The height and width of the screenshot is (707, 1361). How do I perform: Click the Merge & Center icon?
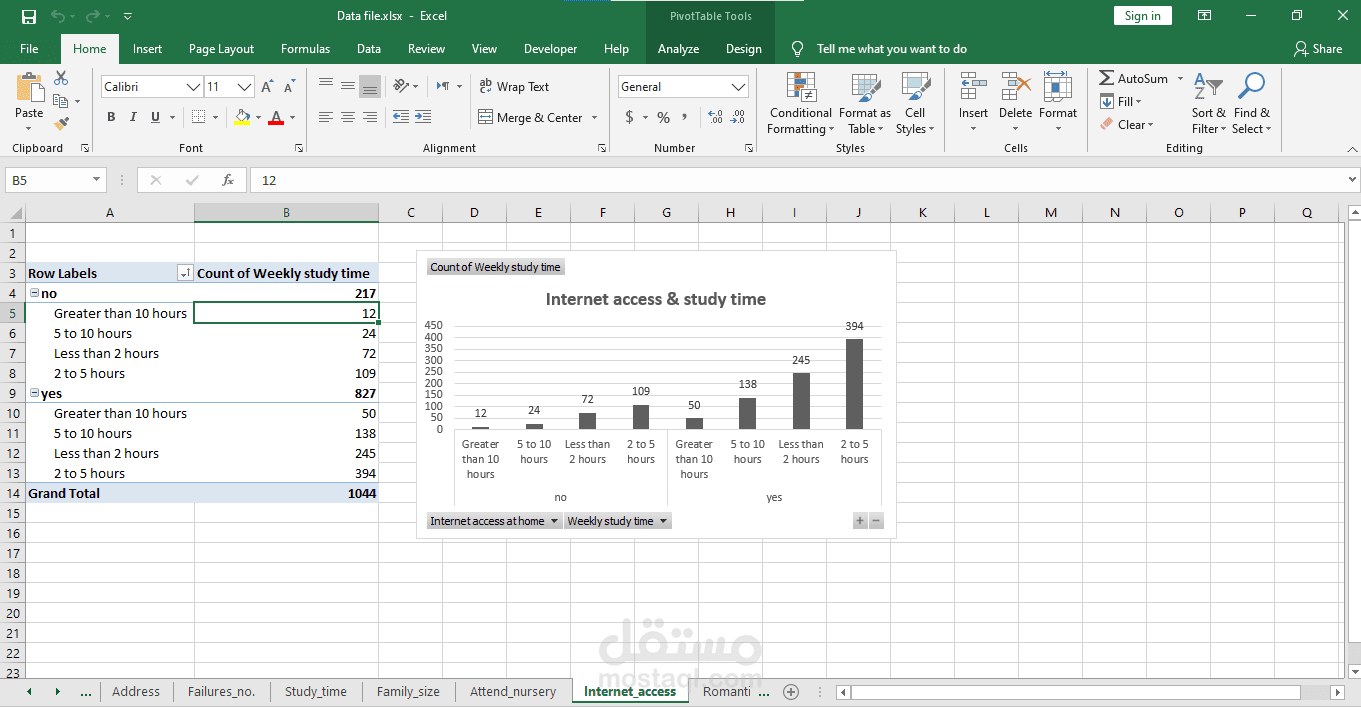pyautogui.click(x=486, y=117)
